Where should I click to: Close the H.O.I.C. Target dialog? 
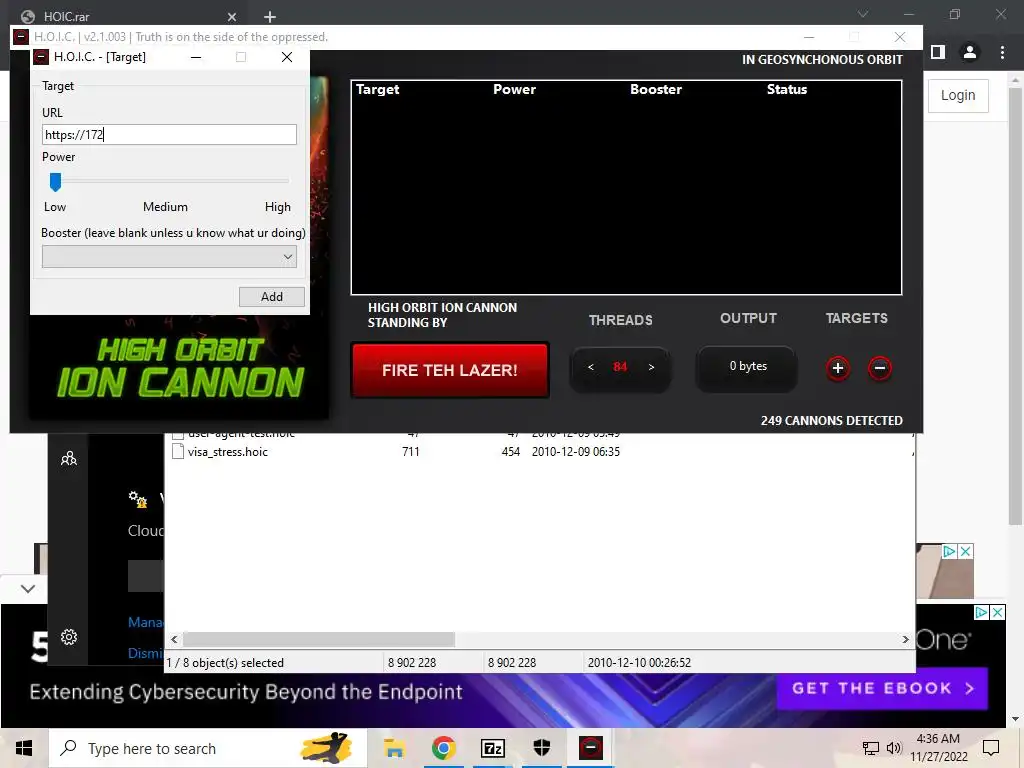click(287, 57)
